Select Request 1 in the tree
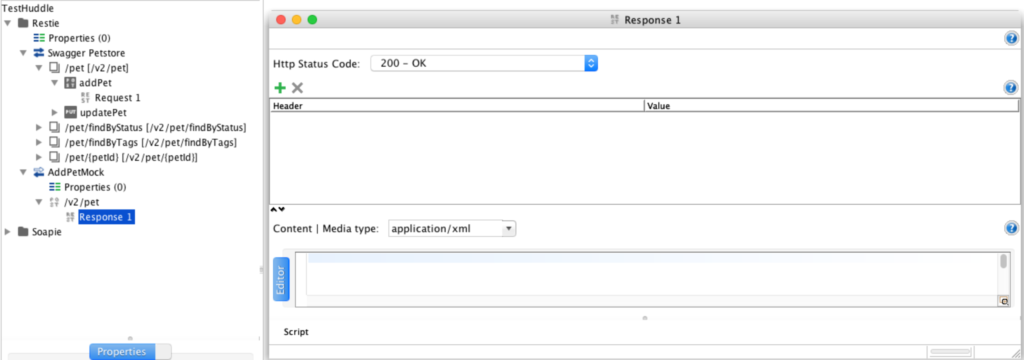Viewport: 1024px width, 360px height. (118, 98)
